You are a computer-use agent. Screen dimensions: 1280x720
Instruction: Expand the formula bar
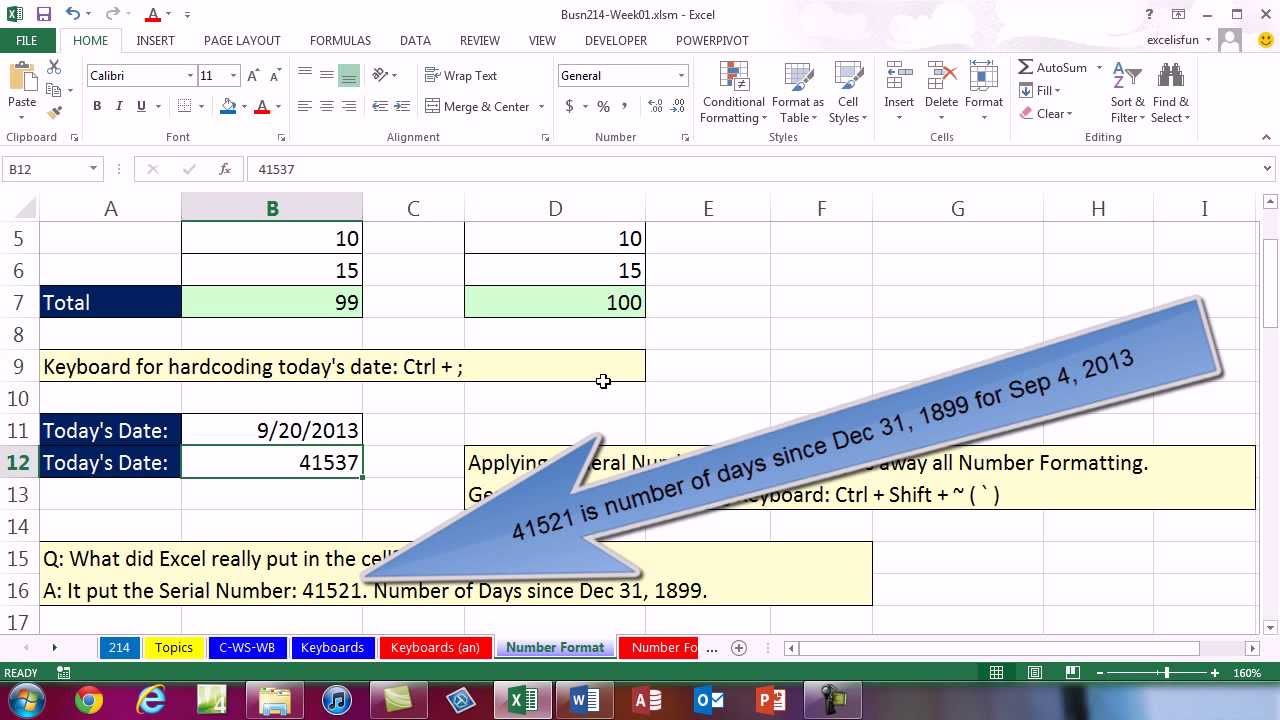pos(1268,169)
